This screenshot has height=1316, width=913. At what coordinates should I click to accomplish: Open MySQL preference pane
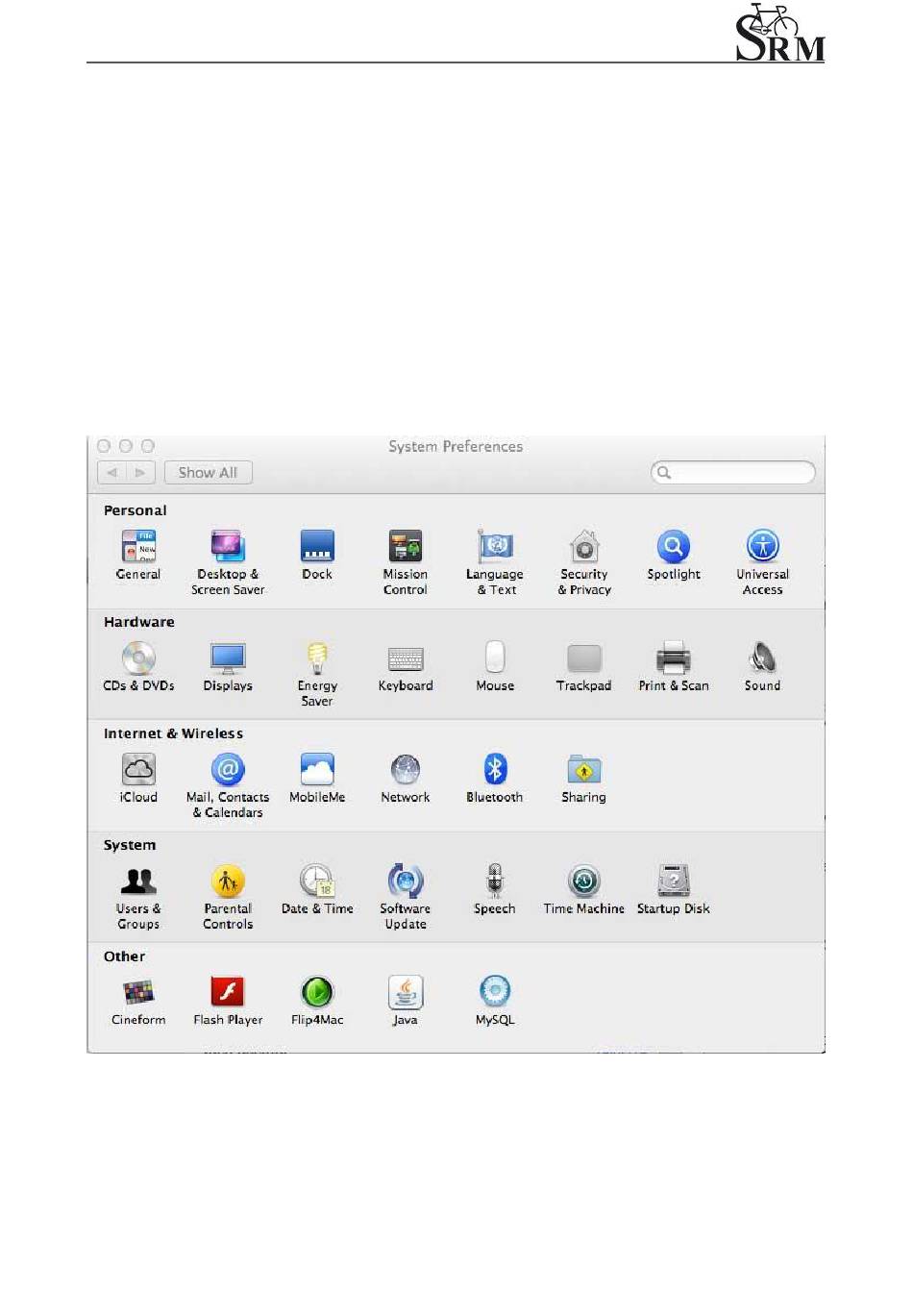point(495,1001)
